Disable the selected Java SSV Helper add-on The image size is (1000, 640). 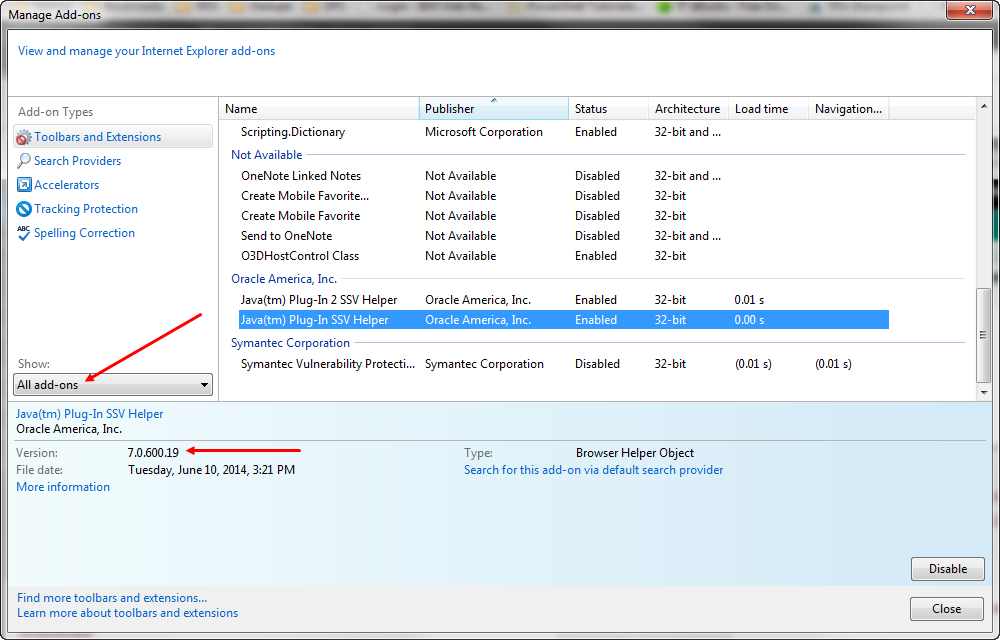click(x=948, y=569)
